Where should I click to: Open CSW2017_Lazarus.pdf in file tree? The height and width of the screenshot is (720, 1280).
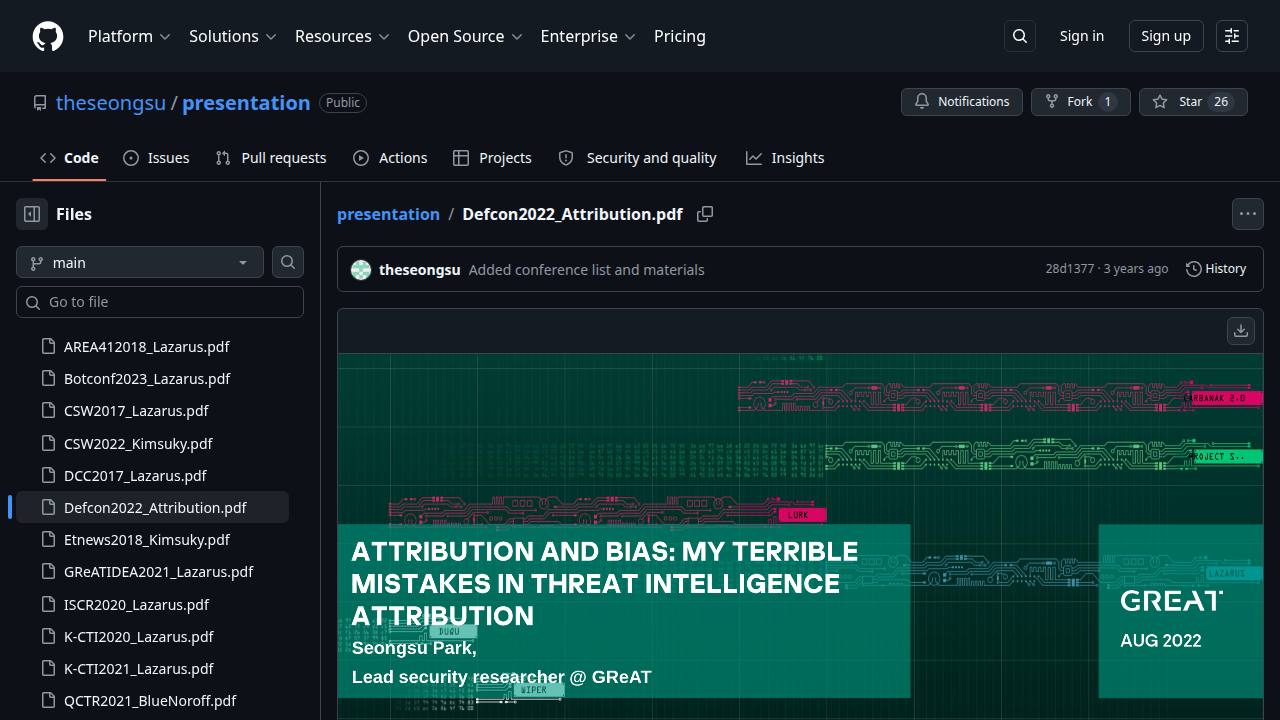pyautogui.click(x=136, y=411)
